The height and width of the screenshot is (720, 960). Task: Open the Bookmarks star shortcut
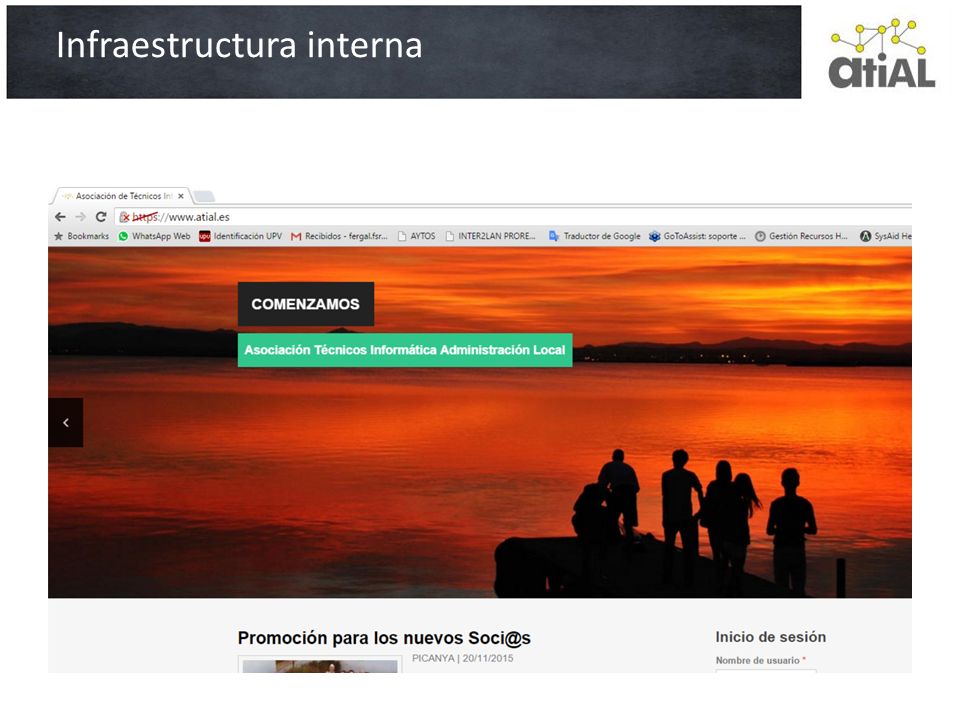[81, 236]
